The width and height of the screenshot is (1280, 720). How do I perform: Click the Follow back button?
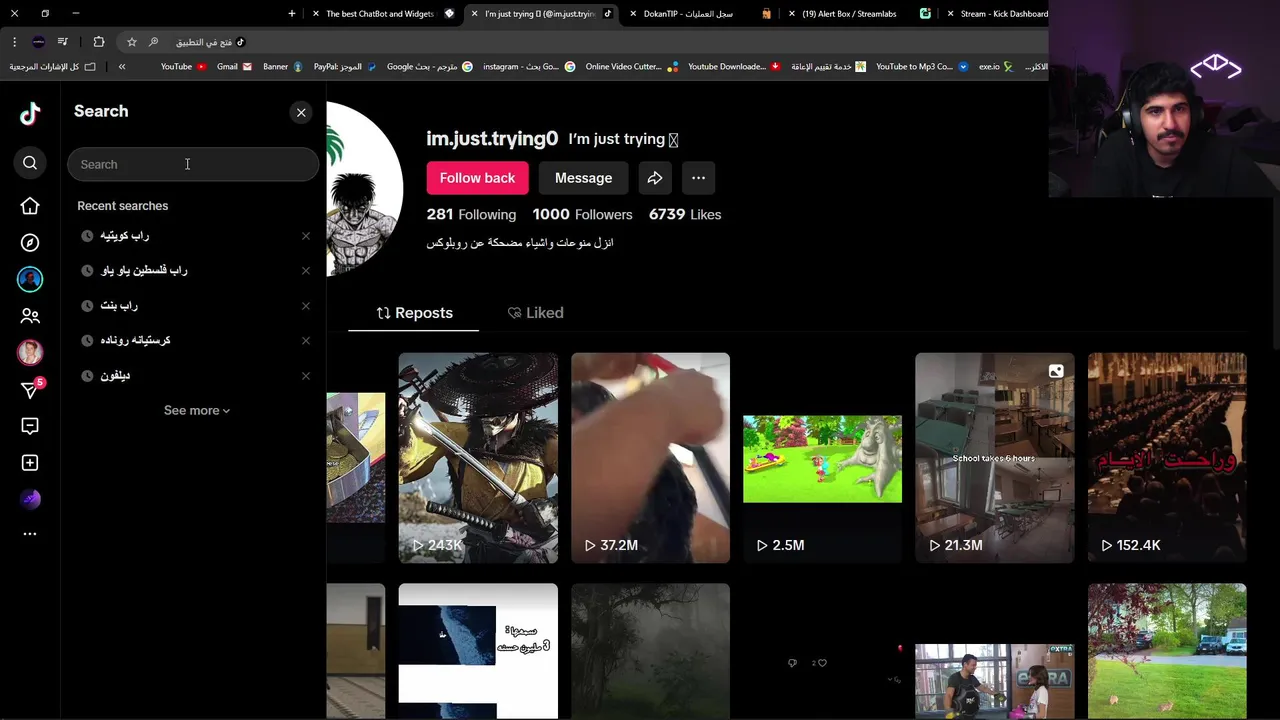pos(477,178)
